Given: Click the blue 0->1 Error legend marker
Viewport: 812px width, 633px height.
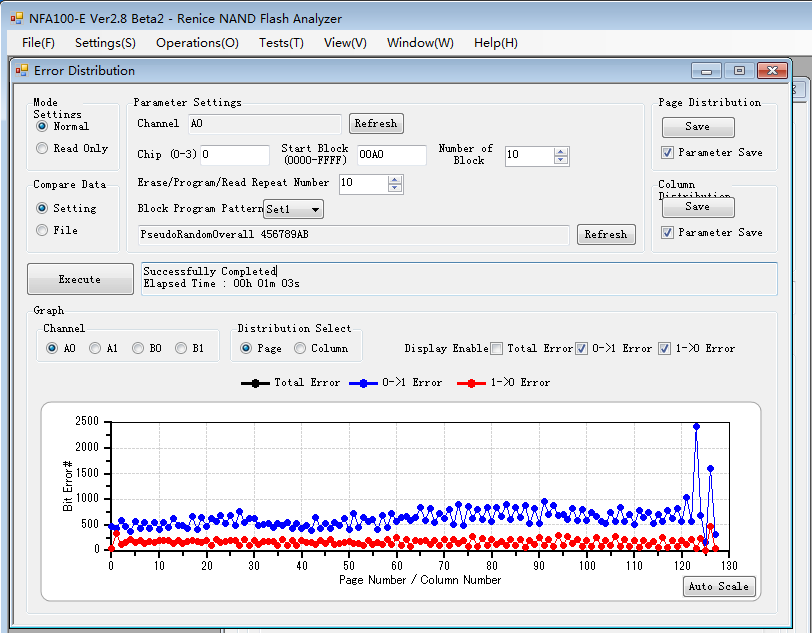Looking at the screenshot, I should pyautogui.click(x=363, y=383).
